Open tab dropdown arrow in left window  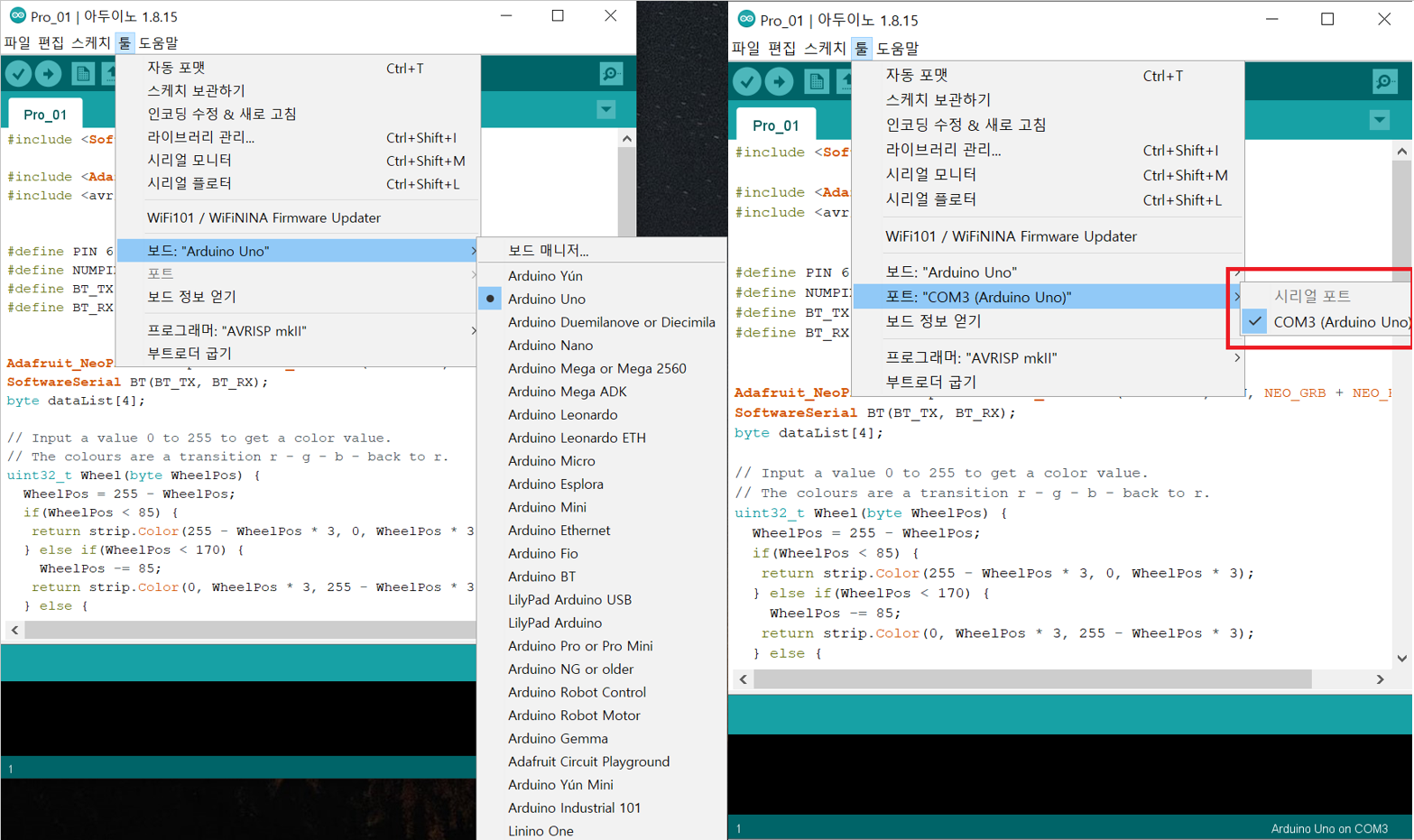click(x=606, y=110)
